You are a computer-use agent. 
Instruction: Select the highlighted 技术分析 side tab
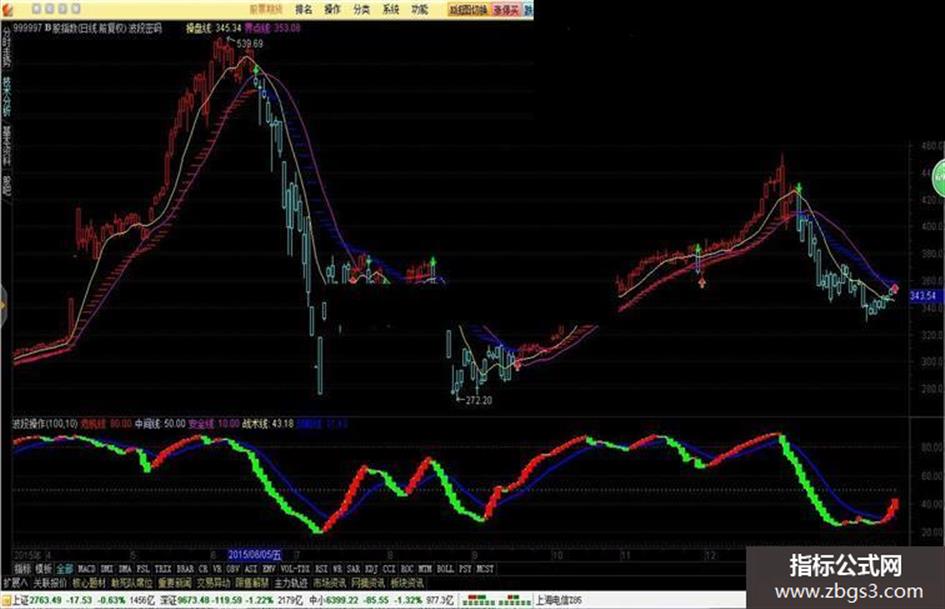(x=7, y=96)
